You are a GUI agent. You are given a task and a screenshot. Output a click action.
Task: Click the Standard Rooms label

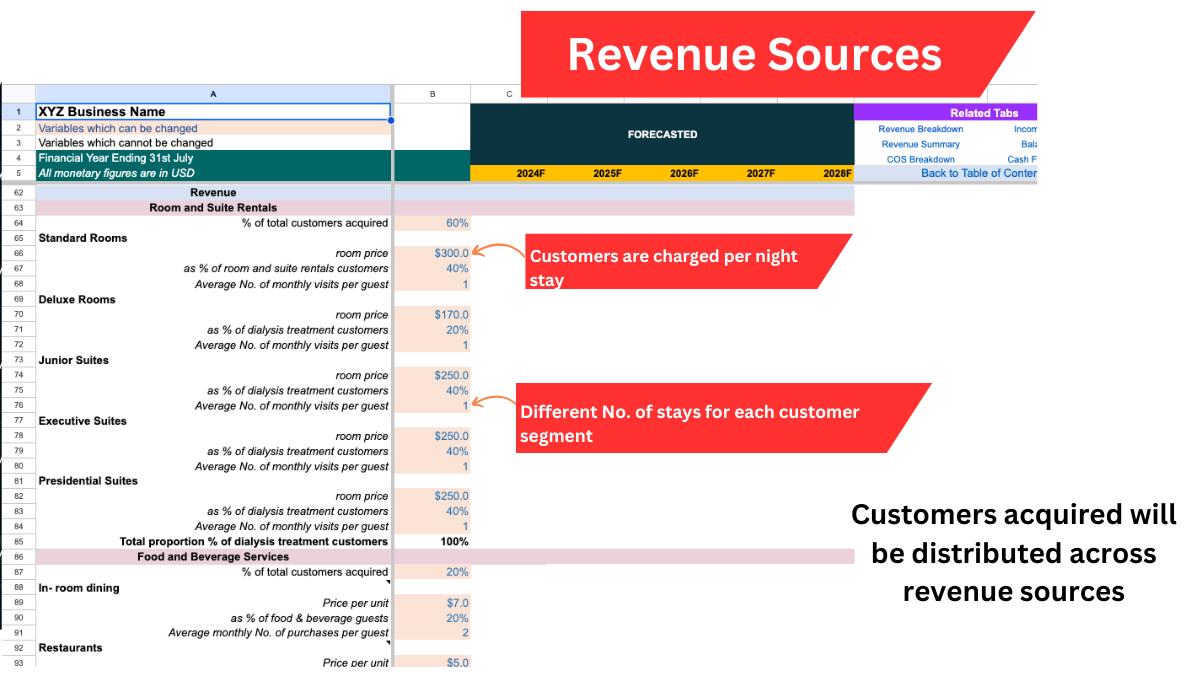point(83,238)
